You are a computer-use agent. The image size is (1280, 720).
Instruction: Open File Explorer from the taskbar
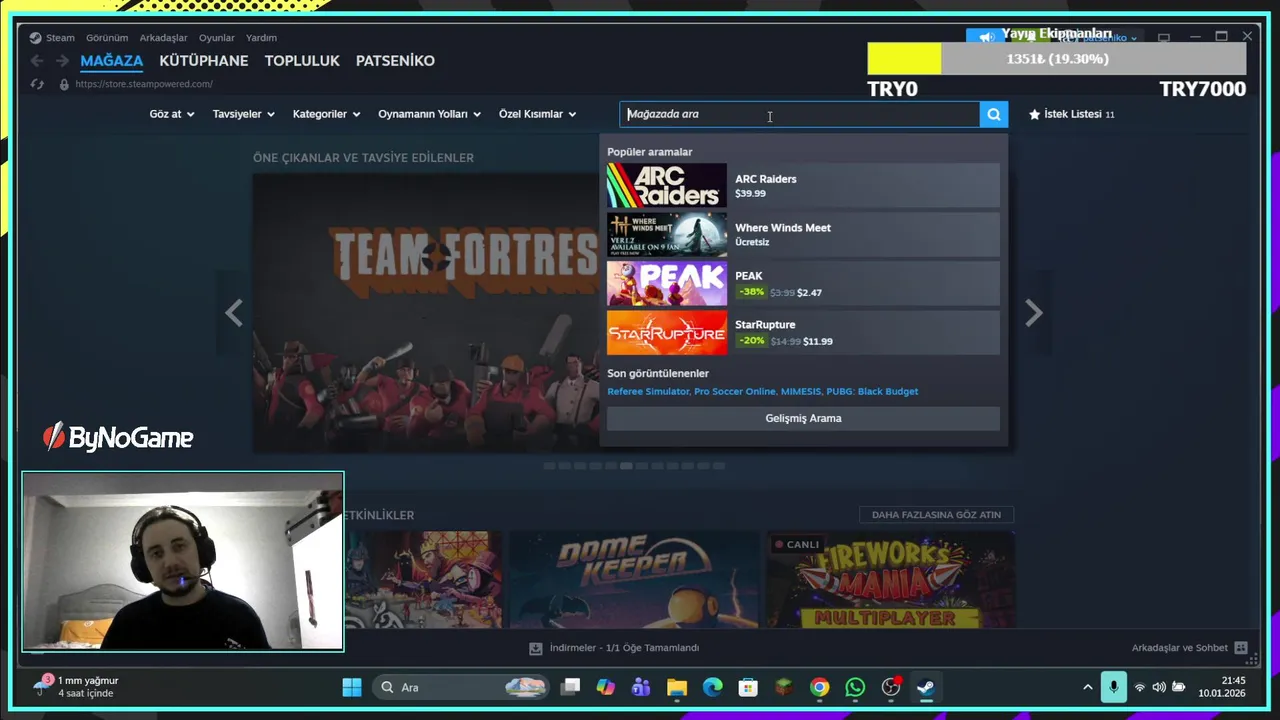(677, 687)
